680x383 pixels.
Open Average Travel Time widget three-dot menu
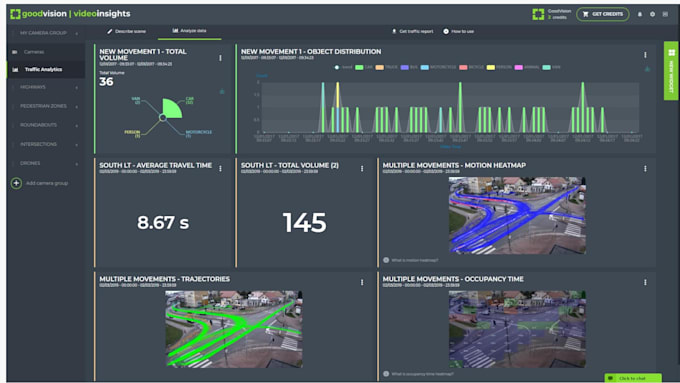point(220,168)
